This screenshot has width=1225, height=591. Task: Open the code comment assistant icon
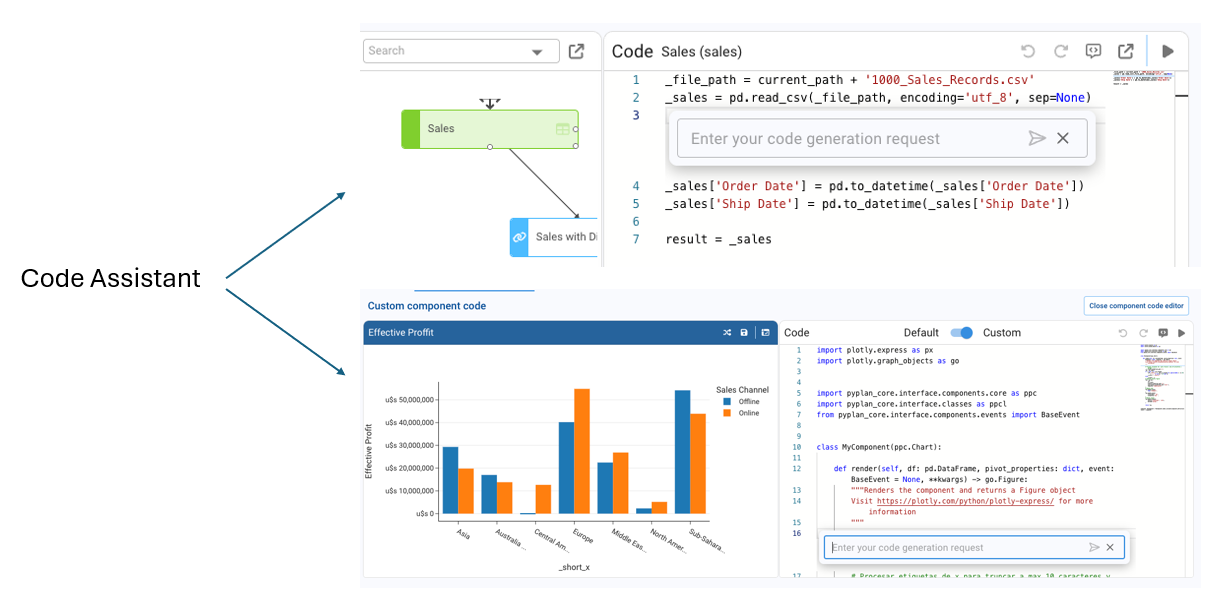click(1093, 51)
